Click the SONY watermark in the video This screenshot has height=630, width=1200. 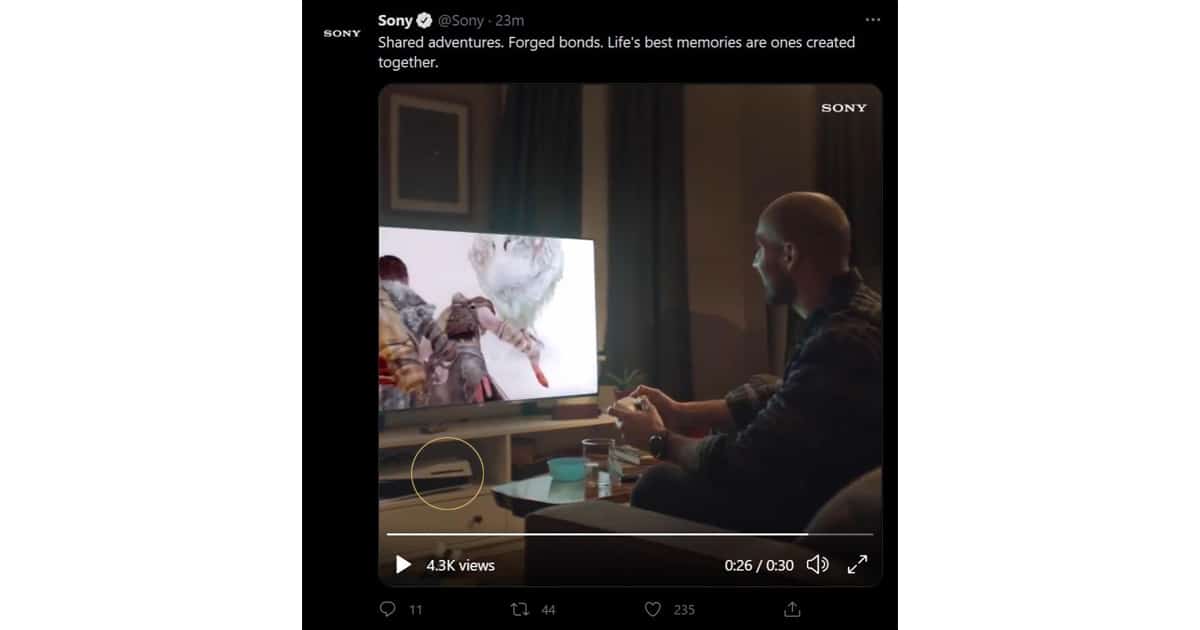pos(844,107)
